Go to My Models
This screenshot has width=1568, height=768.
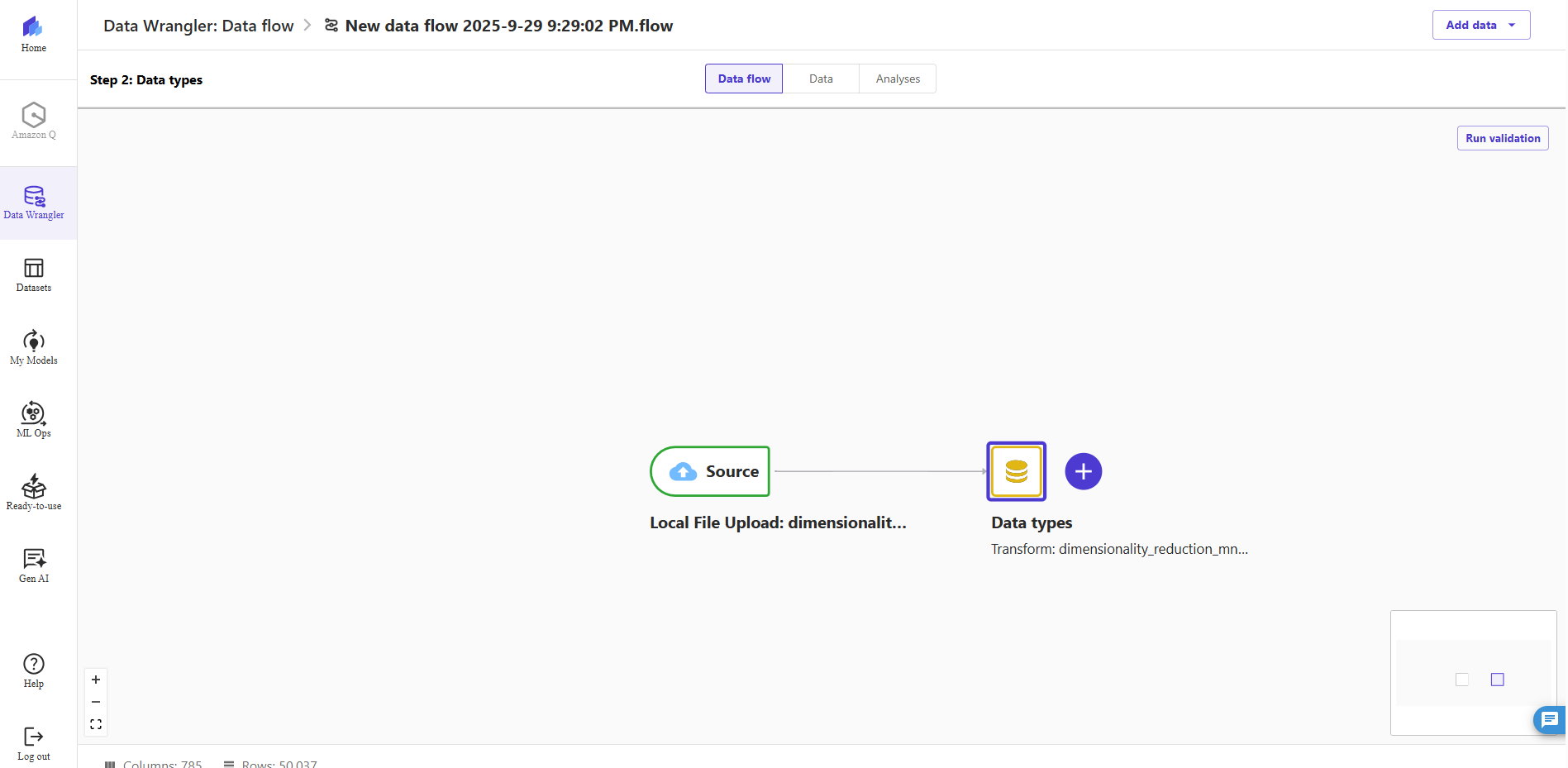(33, 348)
